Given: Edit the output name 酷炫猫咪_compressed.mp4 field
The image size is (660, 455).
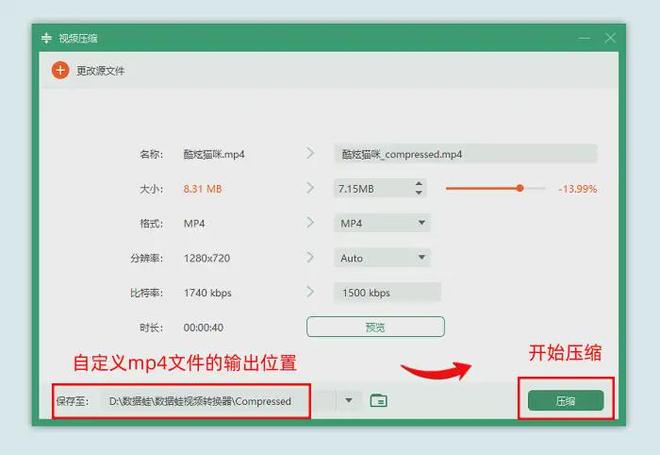Looking at the screenshot, I should click(x=466, y=154).
